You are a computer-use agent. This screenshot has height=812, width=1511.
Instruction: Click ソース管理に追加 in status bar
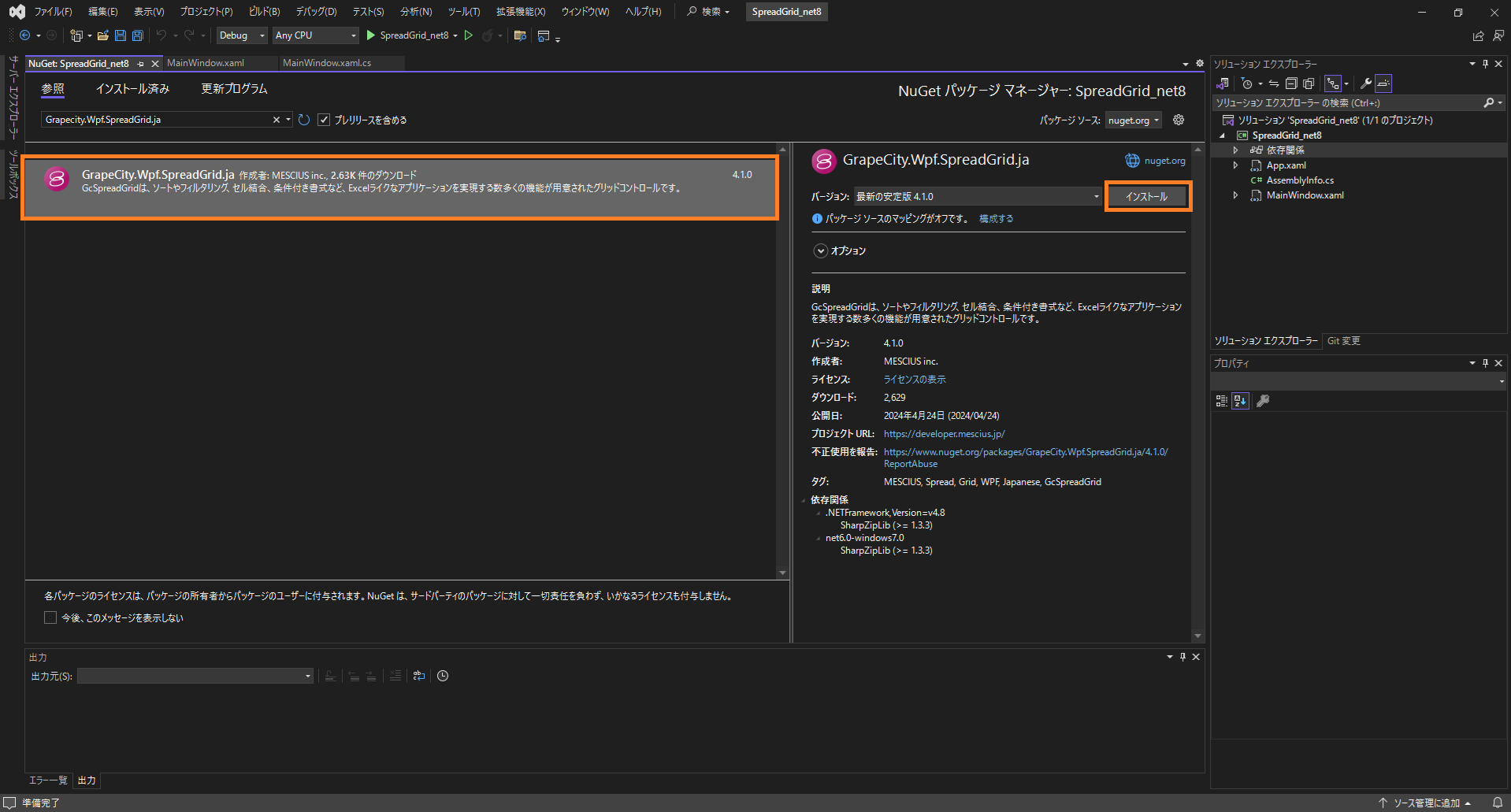coord(1427,803)
